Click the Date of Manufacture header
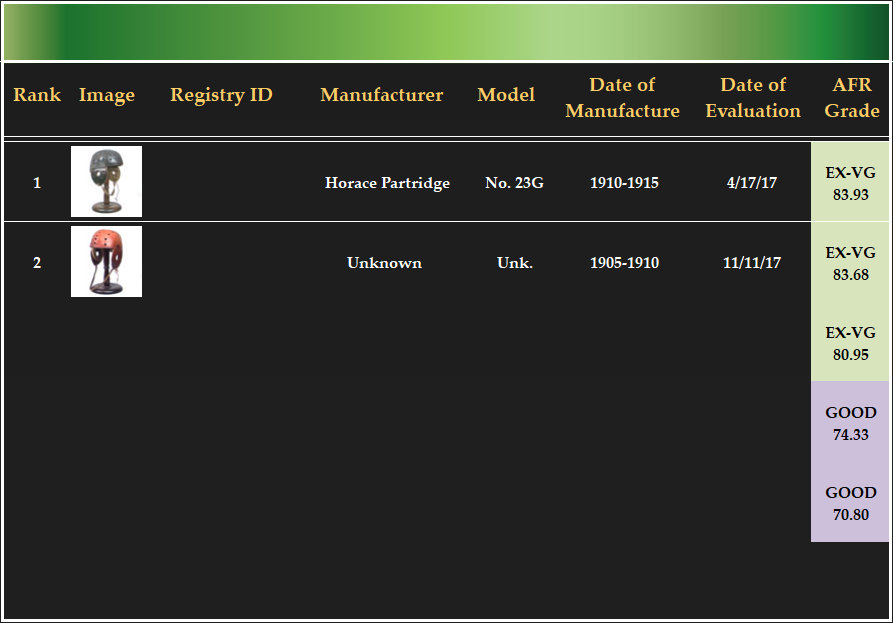Viewport: 893px width, 623px height. tap(622, 98)
